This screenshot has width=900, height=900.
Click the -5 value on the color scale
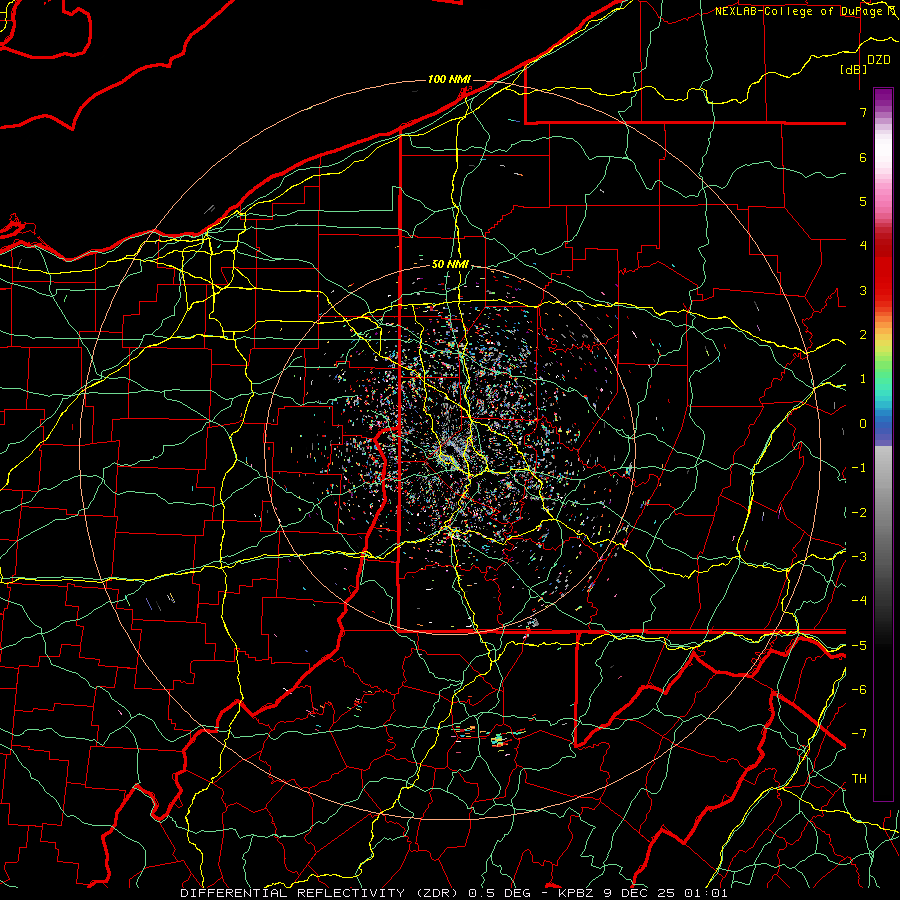click(859, 645)
